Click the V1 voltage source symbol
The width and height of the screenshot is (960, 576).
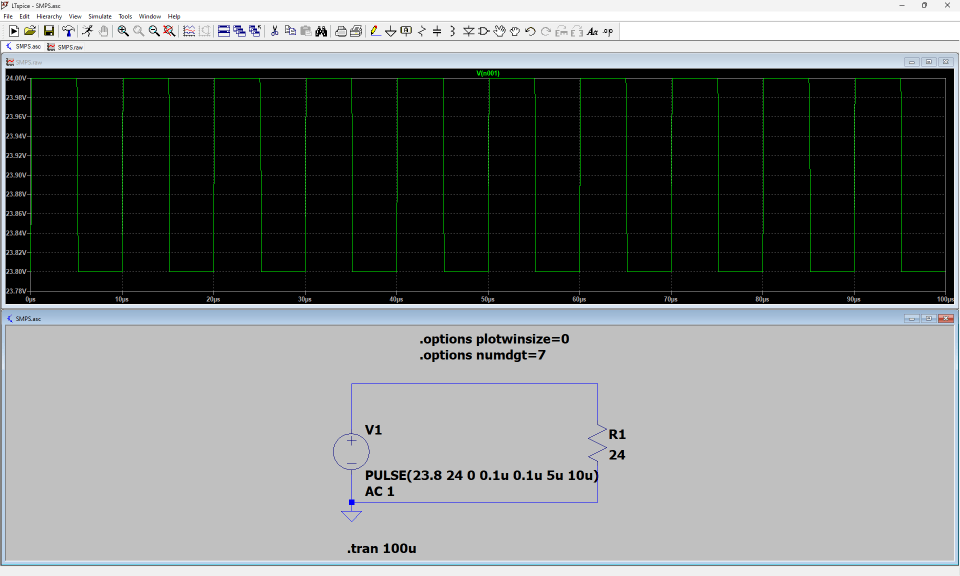tap(351, 452)
